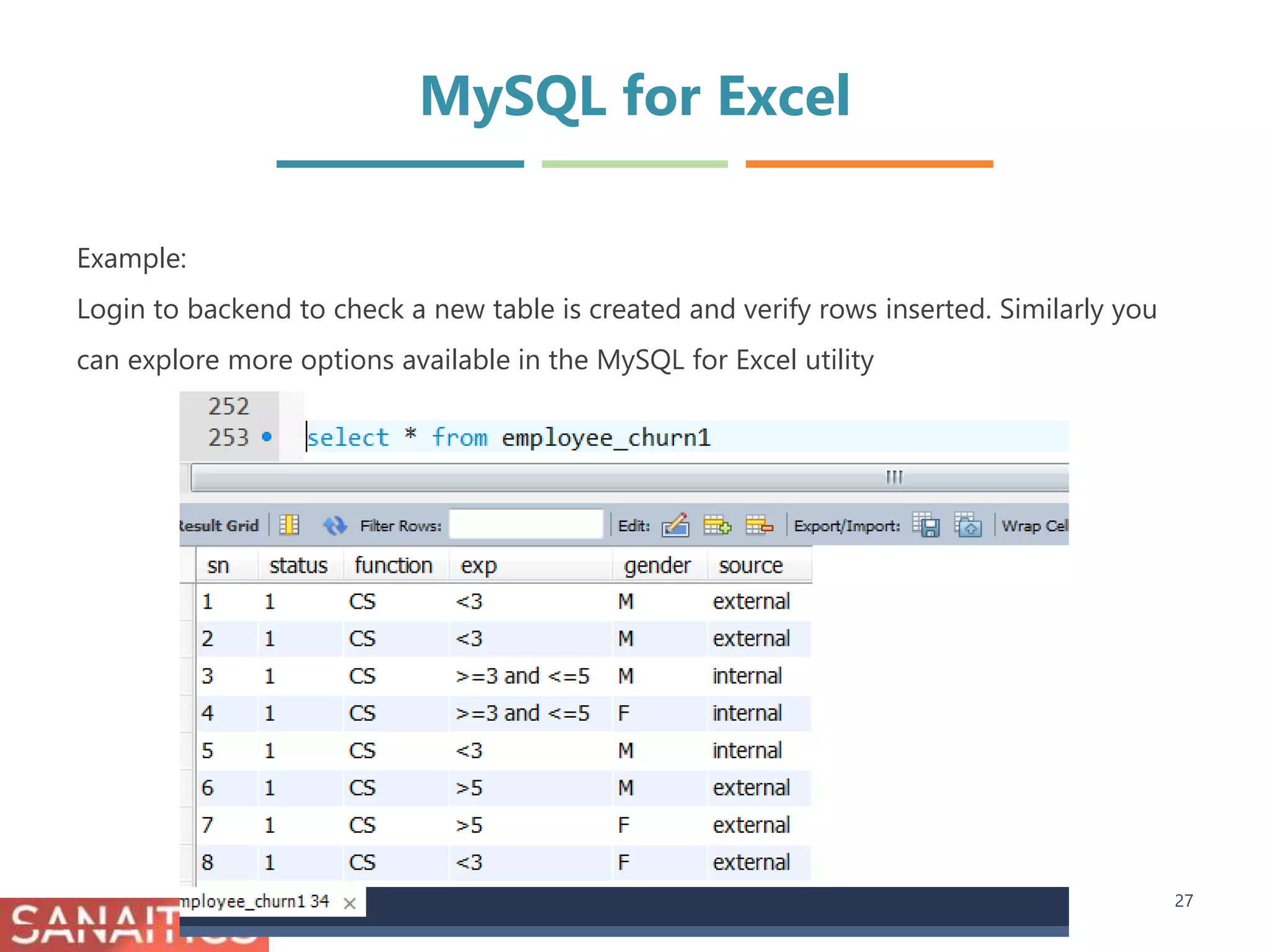
Task: Click the source cell 'internal' in row 5
Action: (760, 751)
